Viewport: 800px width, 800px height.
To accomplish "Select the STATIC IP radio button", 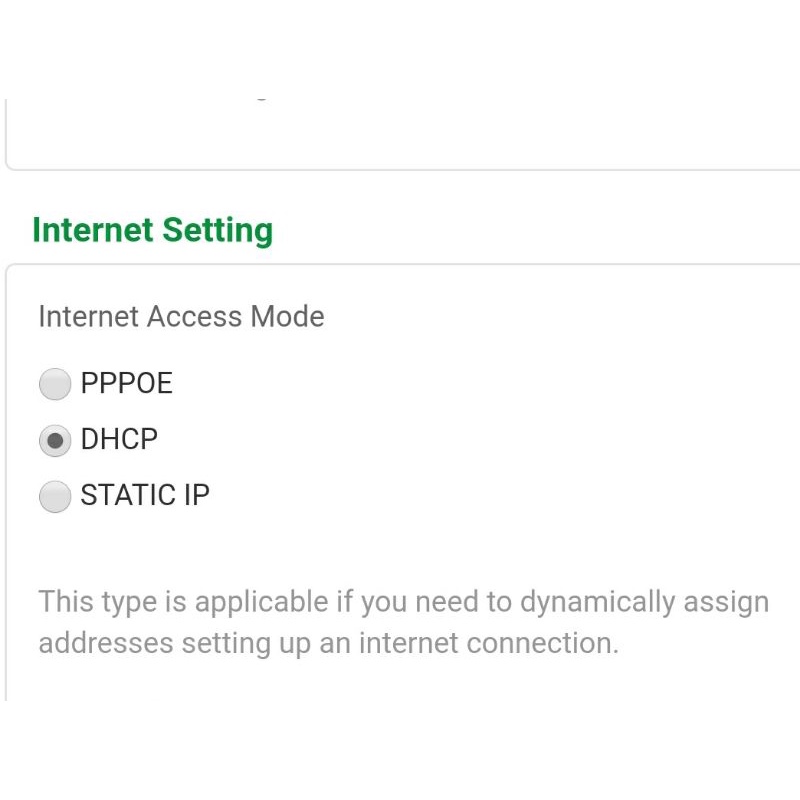I will click(x=55, y=496).
